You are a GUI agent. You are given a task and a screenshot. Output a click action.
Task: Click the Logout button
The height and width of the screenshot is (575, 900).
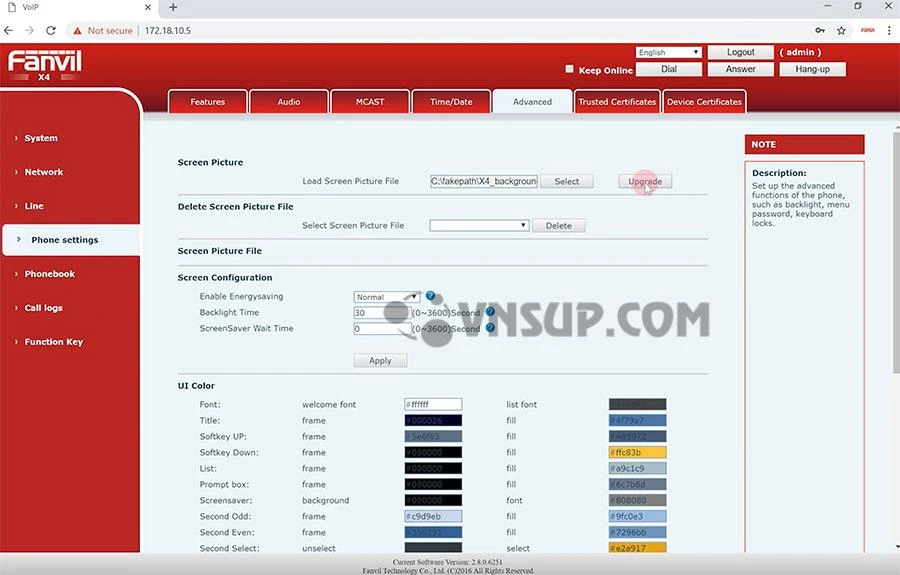click(x=741, y=52)
